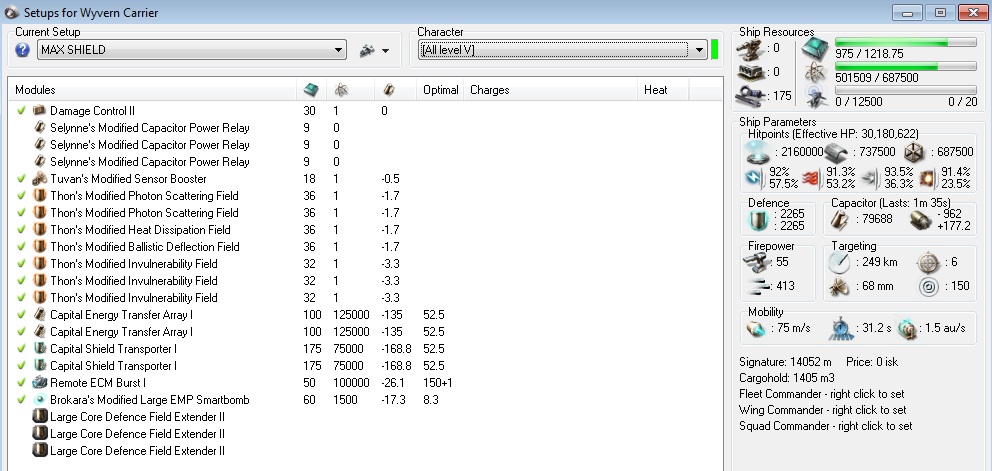Click the powergrid usage bar 501509 / 687500
Viewport: 992px width, 471px height.
[905, 66]
